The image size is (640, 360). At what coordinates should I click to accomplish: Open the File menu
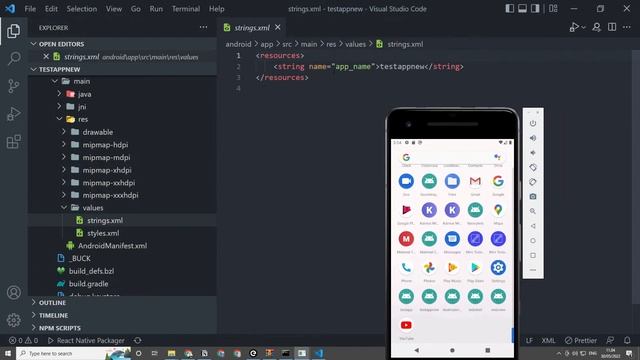click(x=30, y=9)
